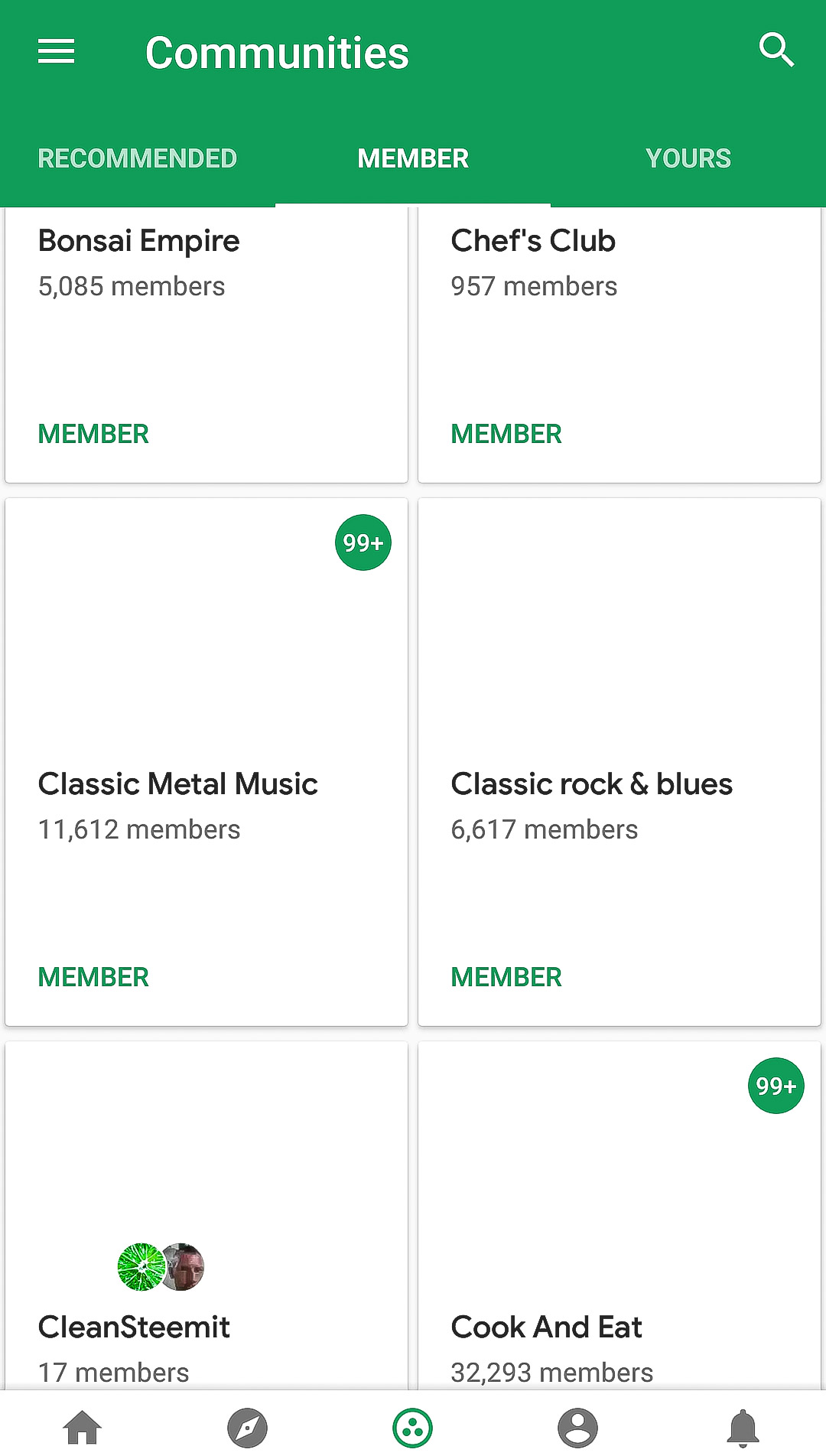Toggle MEMBER status for Classic Metal Music
This screenshot has width=826, height=1456.
(x=93, y=977)
